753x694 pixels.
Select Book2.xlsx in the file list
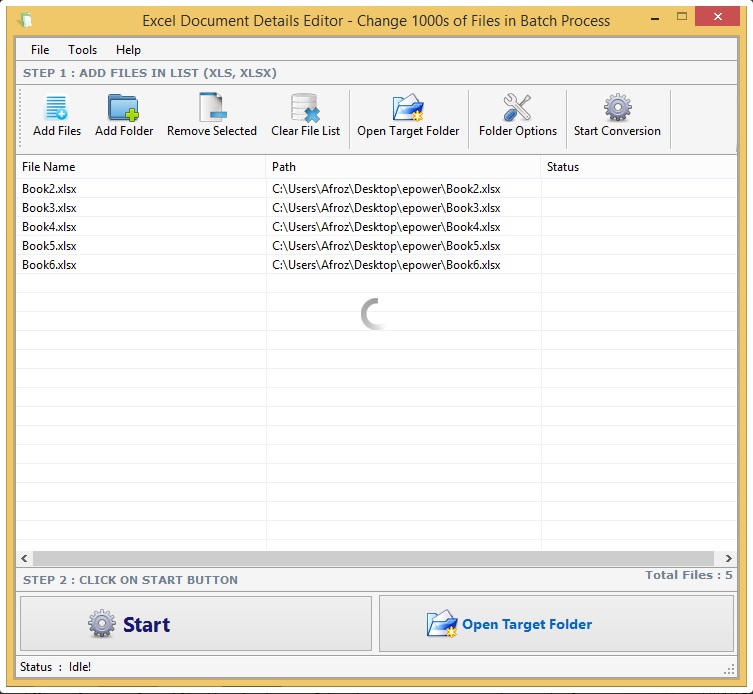(50, 189)
